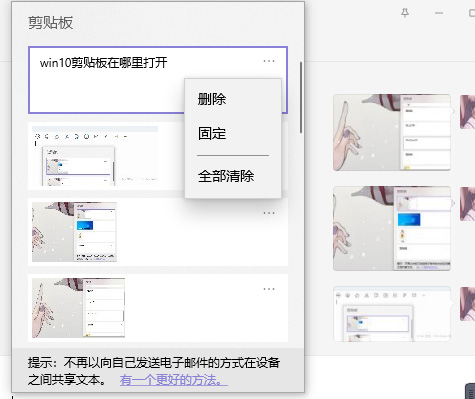
Task: Open the top screenshot thumbnail in the background window
Action: (x=392, y=132)
